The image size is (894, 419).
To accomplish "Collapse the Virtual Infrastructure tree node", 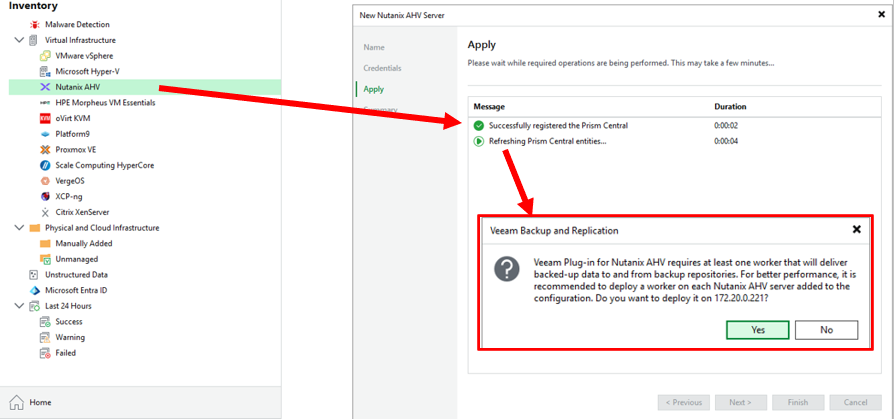I will point(19,40).
